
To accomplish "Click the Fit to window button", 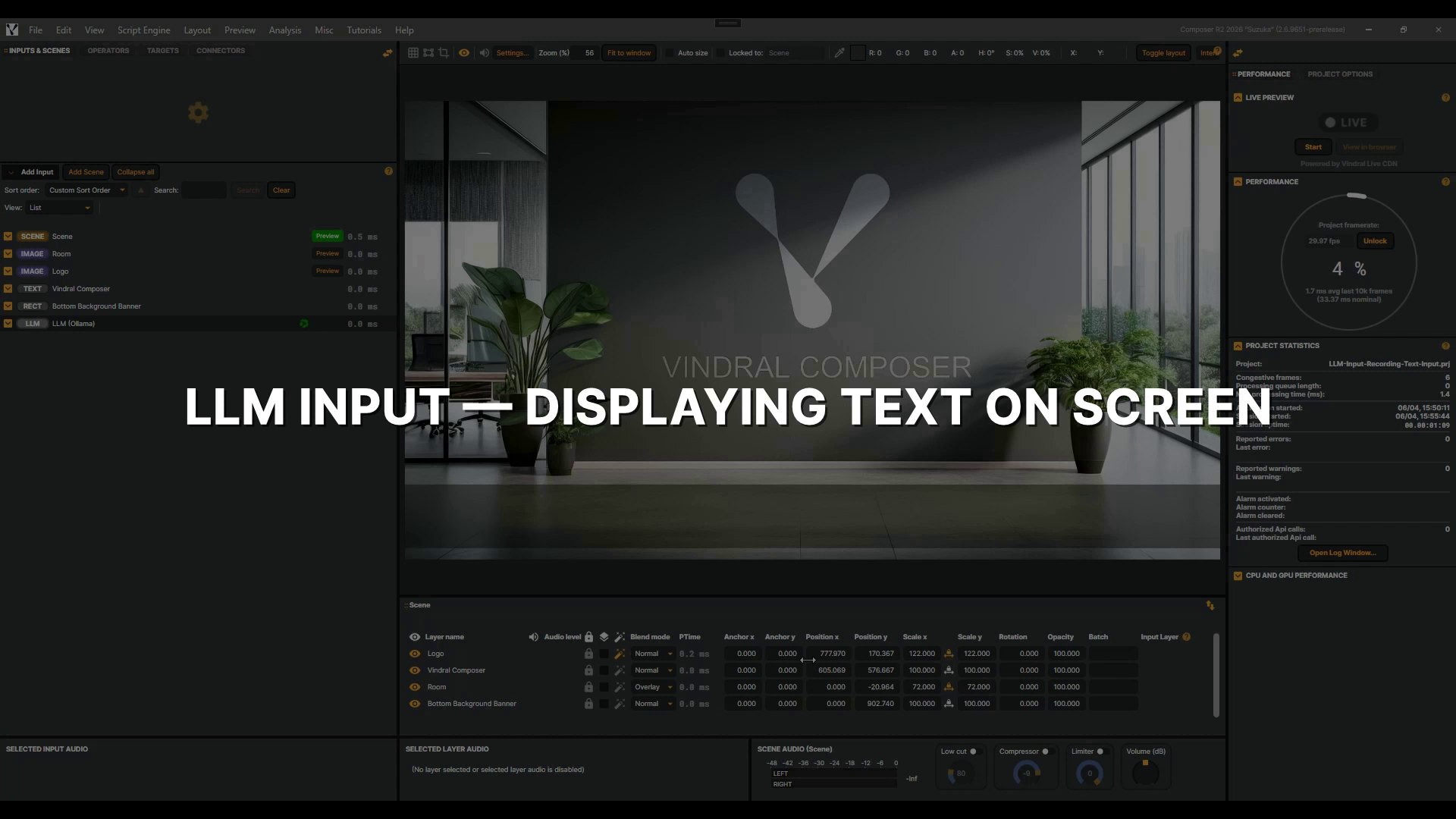I will point(629,53).
